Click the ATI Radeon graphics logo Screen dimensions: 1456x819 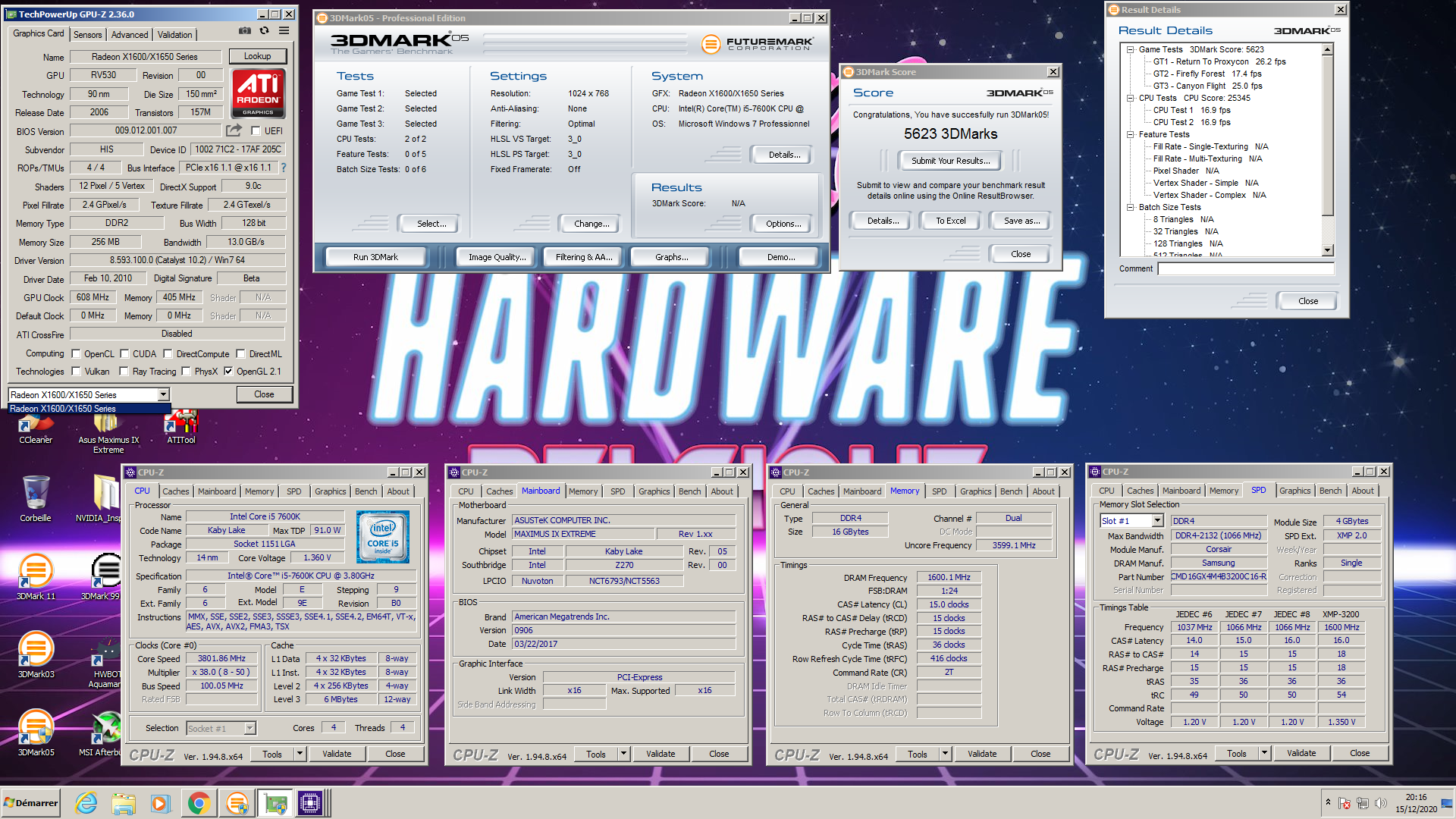point(258,93)
